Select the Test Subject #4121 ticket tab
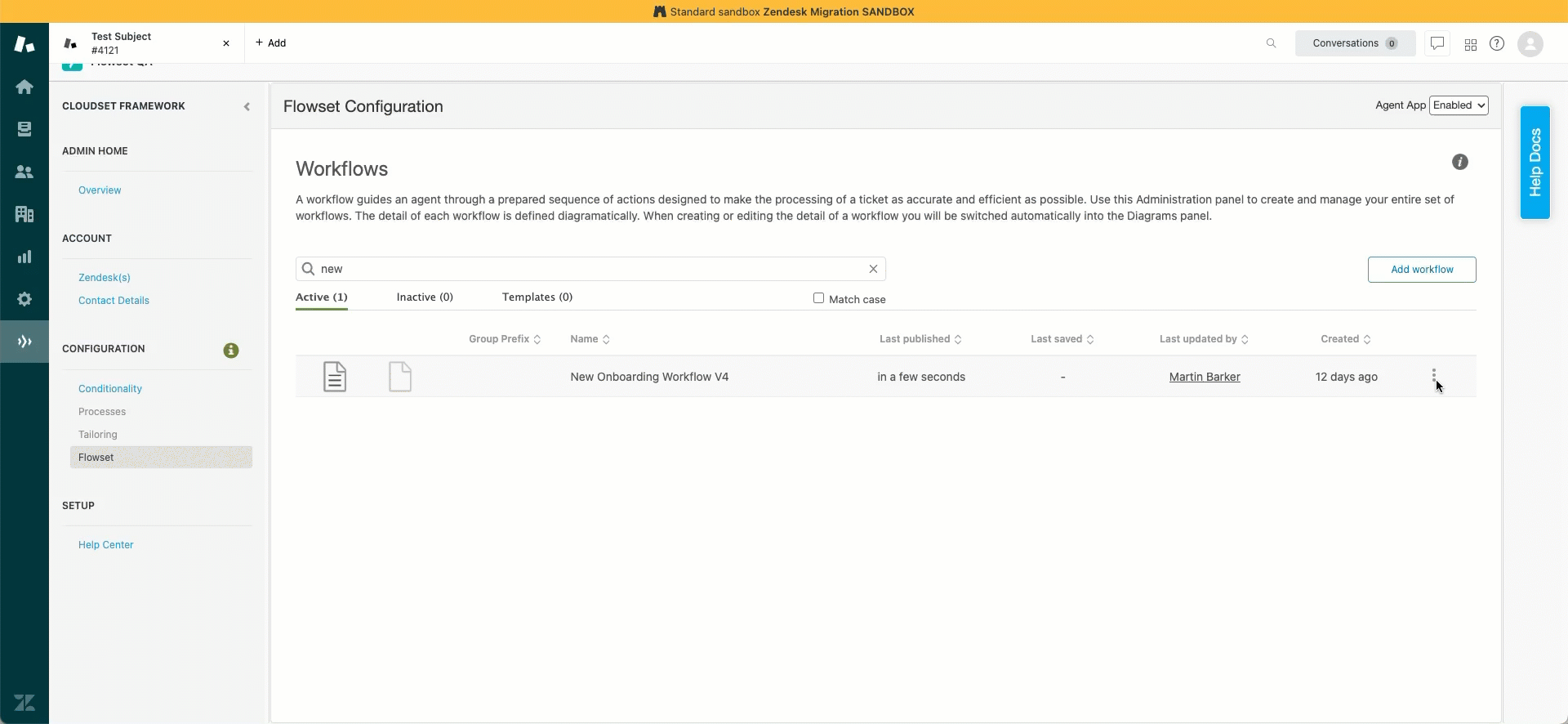 [x=147, y=43]
